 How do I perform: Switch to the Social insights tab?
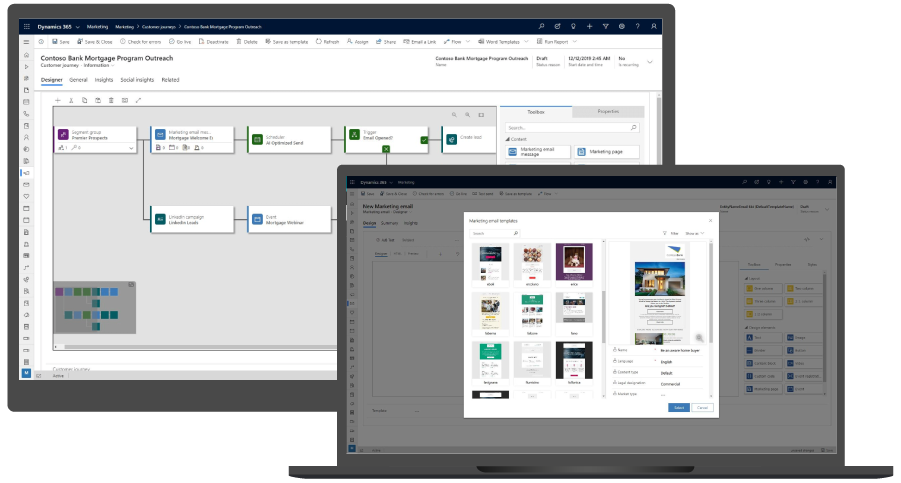point(137,80)
